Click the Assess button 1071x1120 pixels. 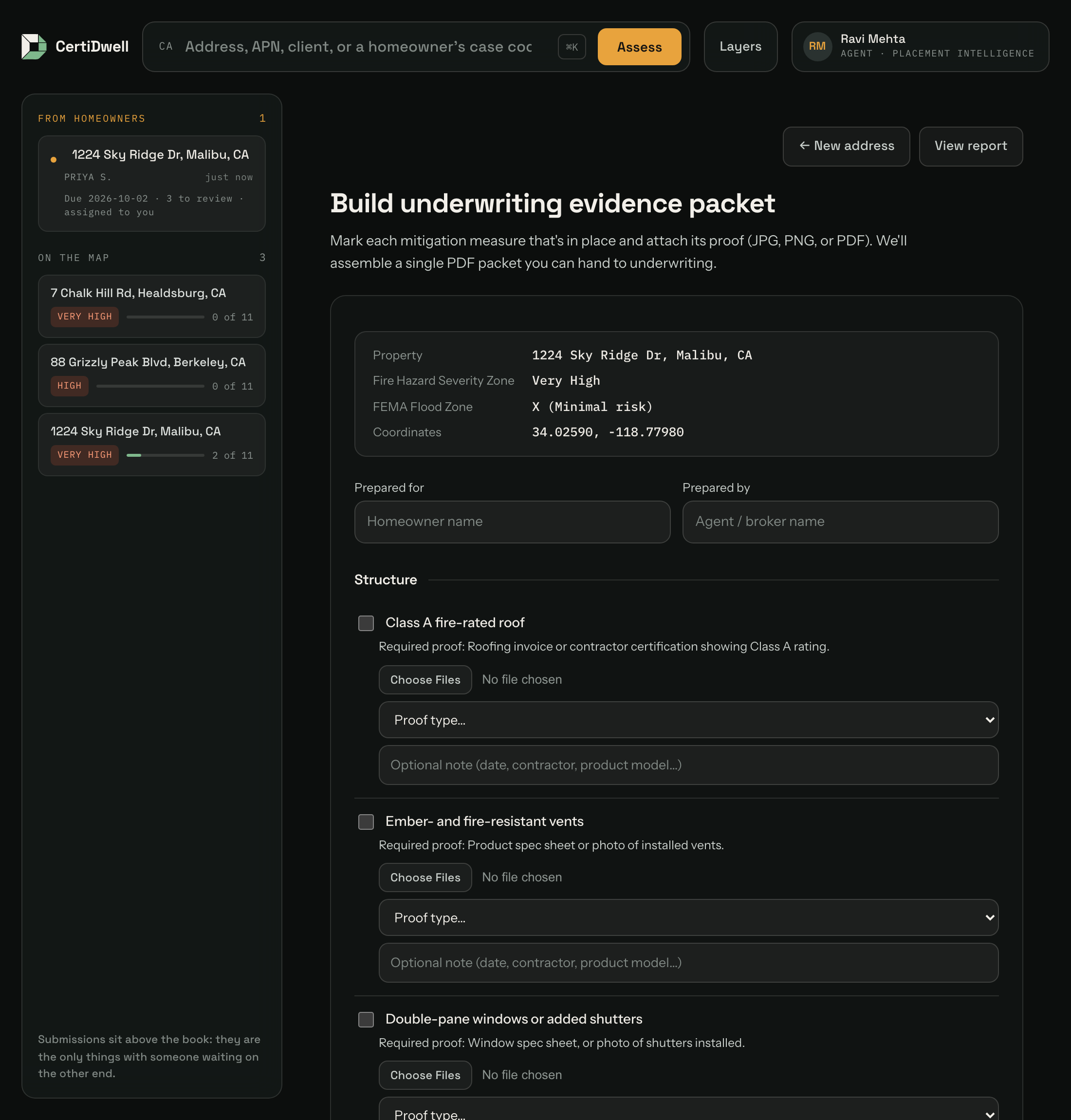click(639, 47)
